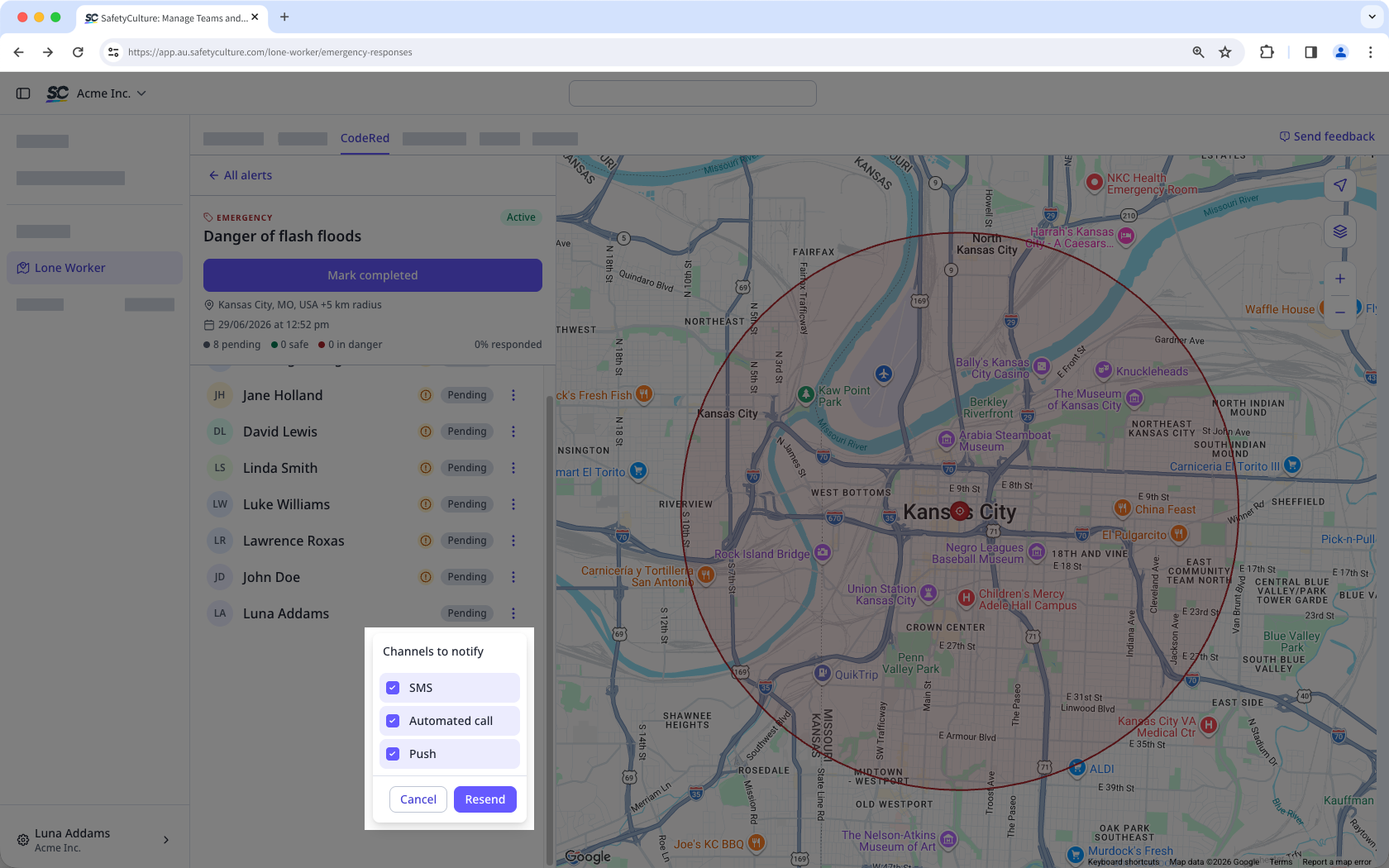This screenshot has height=868, width=1389.
Task: Open more options for Linda Smith
Action: click(513, 468)
